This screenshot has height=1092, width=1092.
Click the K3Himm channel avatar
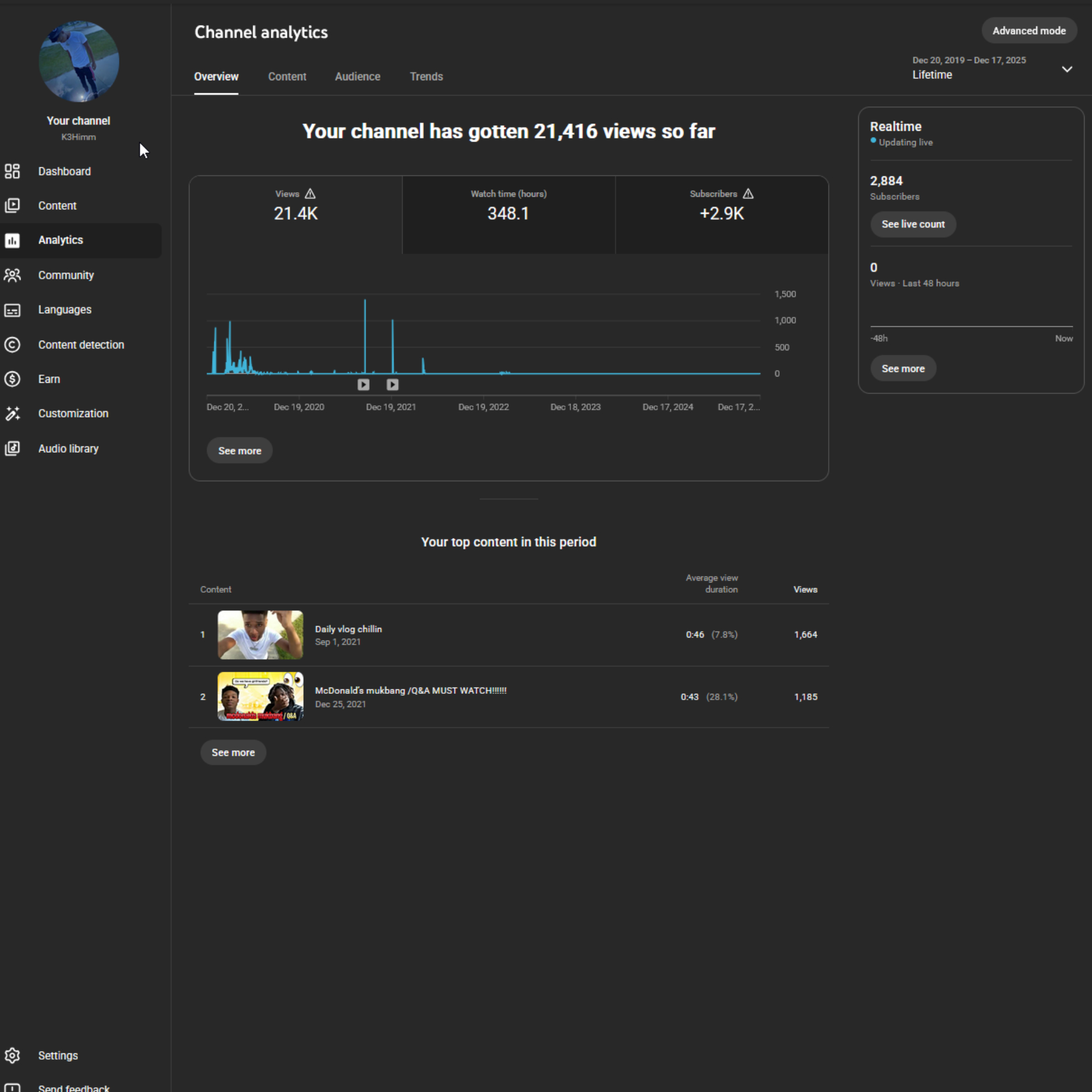click(79, 61)
